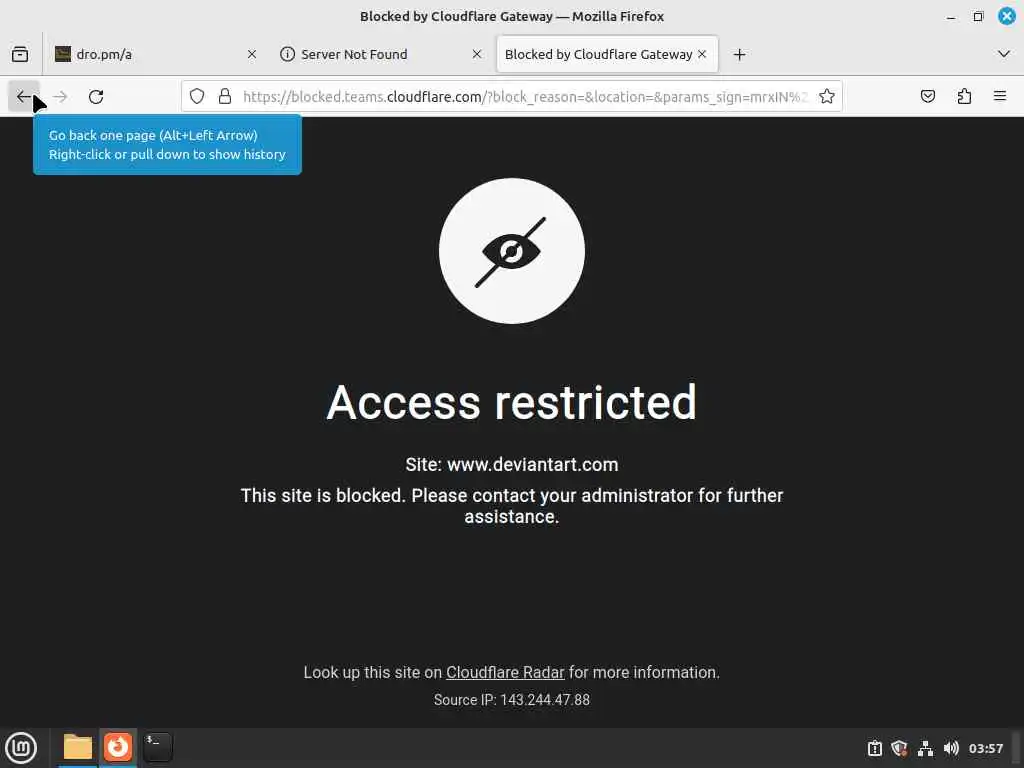Expand the list all tabs chevron
The height and width of the screenshot is (768, 1024).
1004,54
